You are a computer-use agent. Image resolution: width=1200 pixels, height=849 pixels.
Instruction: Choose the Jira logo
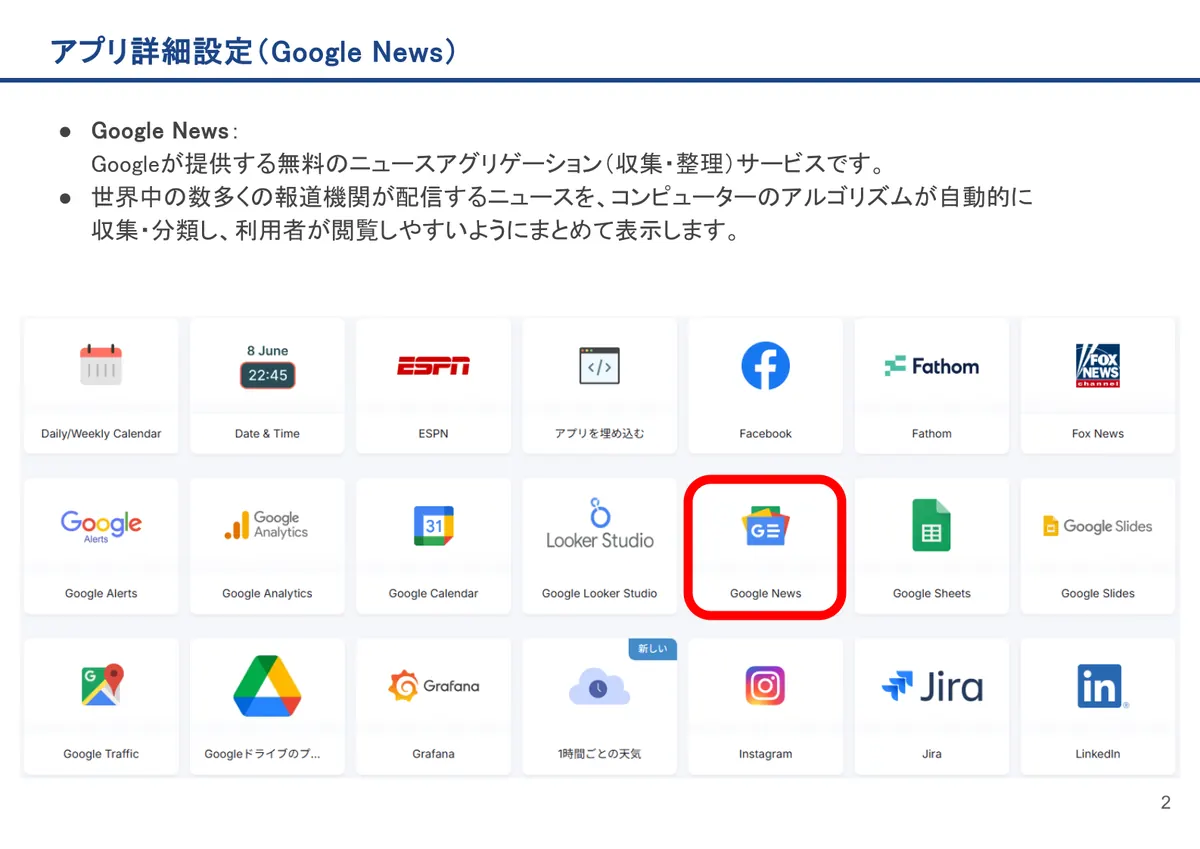click(x=932, y=686)
